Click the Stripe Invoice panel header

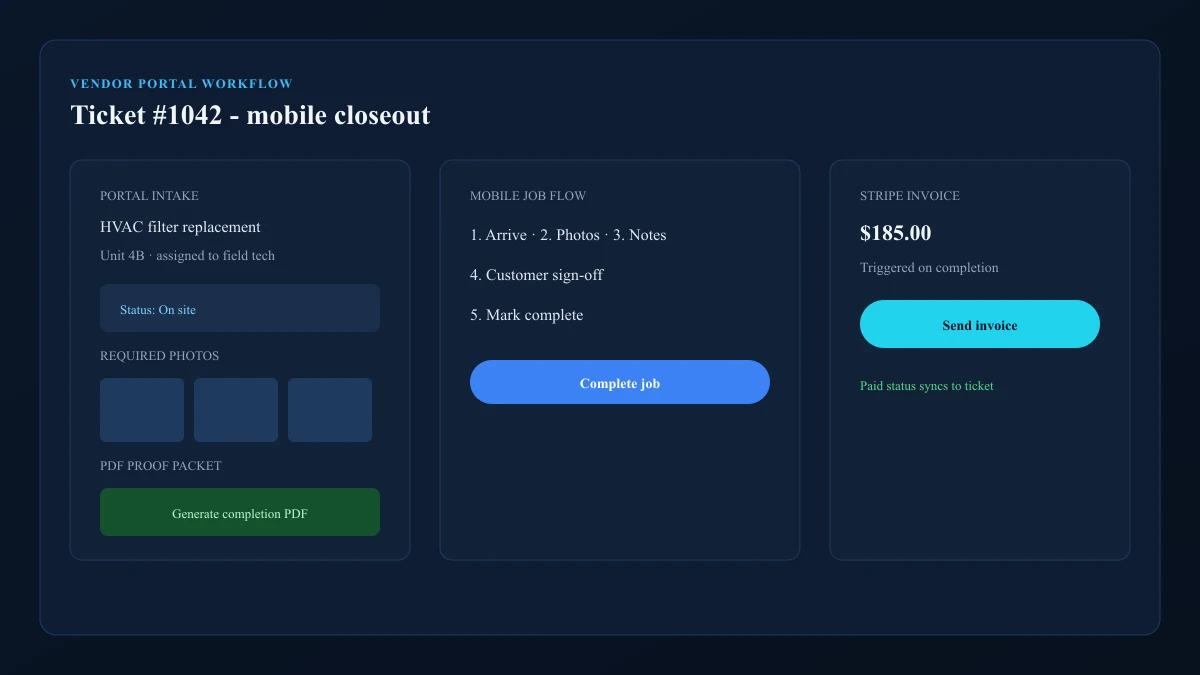coord(910,196)
